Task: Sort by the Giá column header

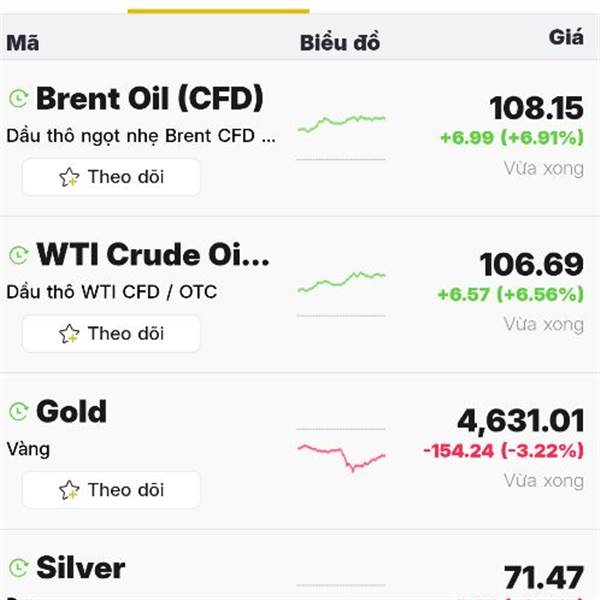Action: [x=566, y=38]
